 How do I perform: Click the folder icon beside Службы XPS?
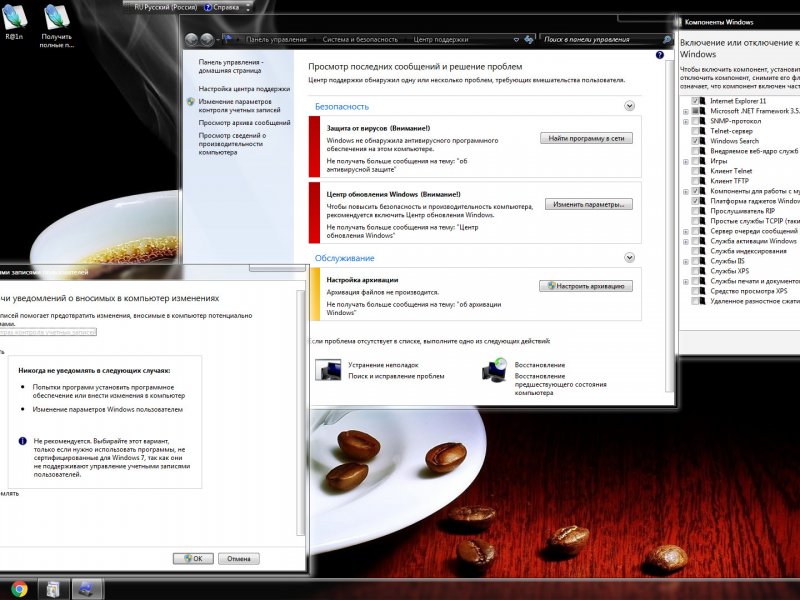click(x=703, y=271)
